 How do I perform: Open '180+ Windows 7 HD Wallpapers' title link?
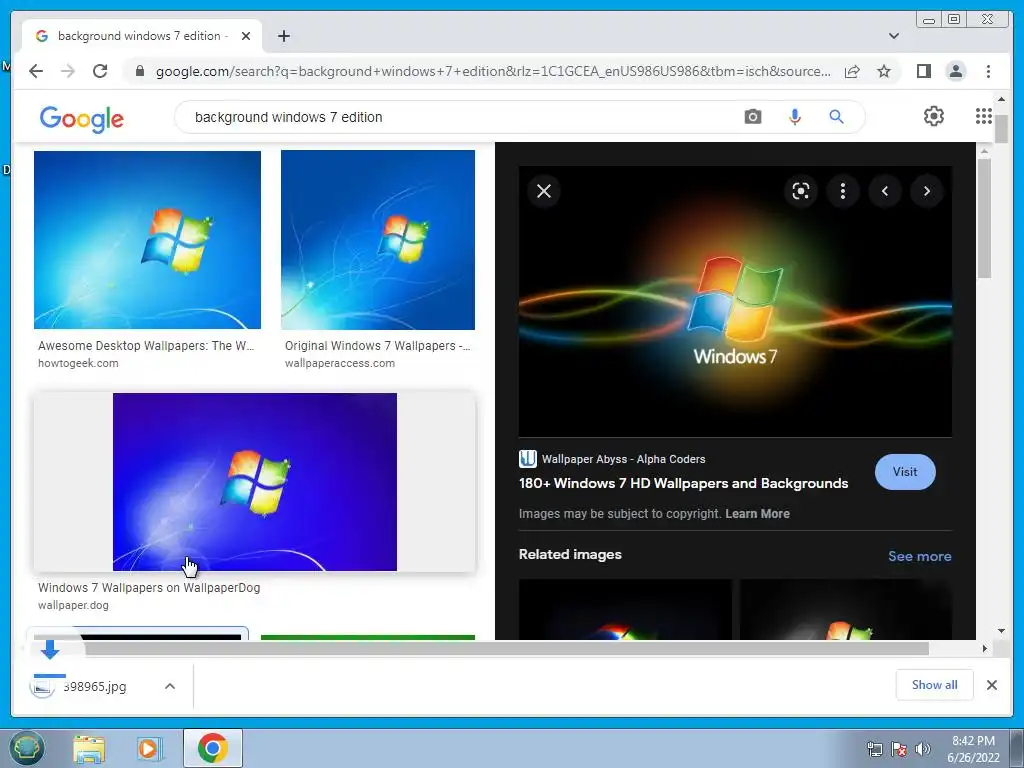[683, 484]
